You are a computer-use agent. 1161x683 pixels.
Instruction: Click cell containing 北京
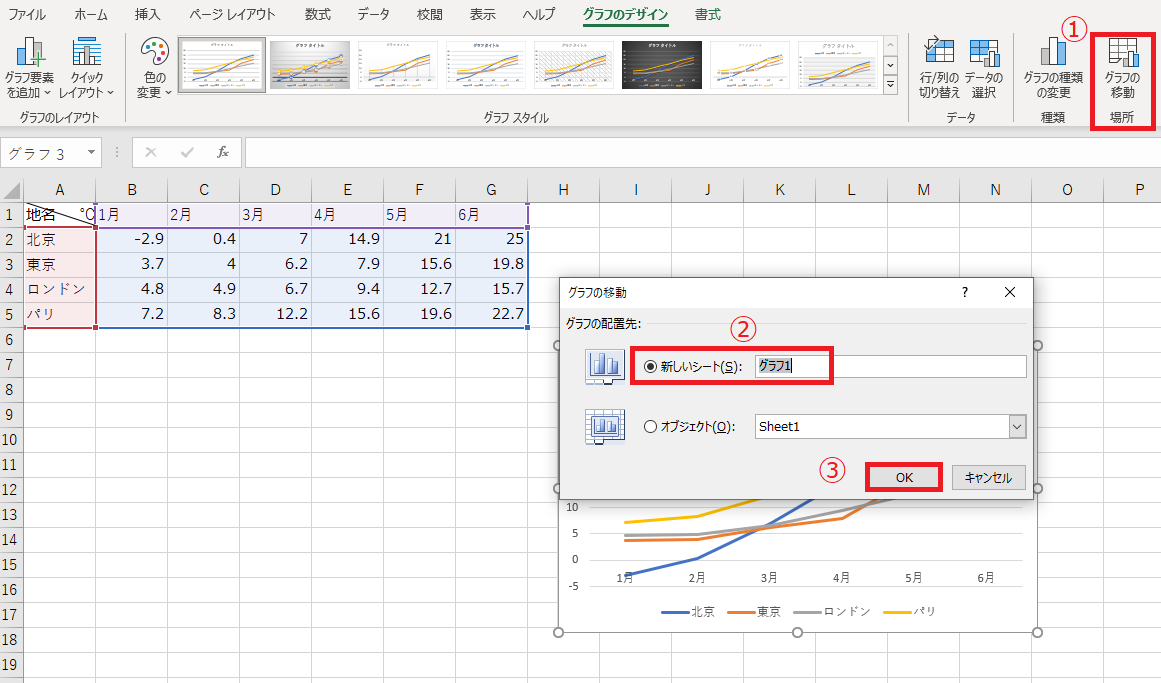[x=59, y=239]
